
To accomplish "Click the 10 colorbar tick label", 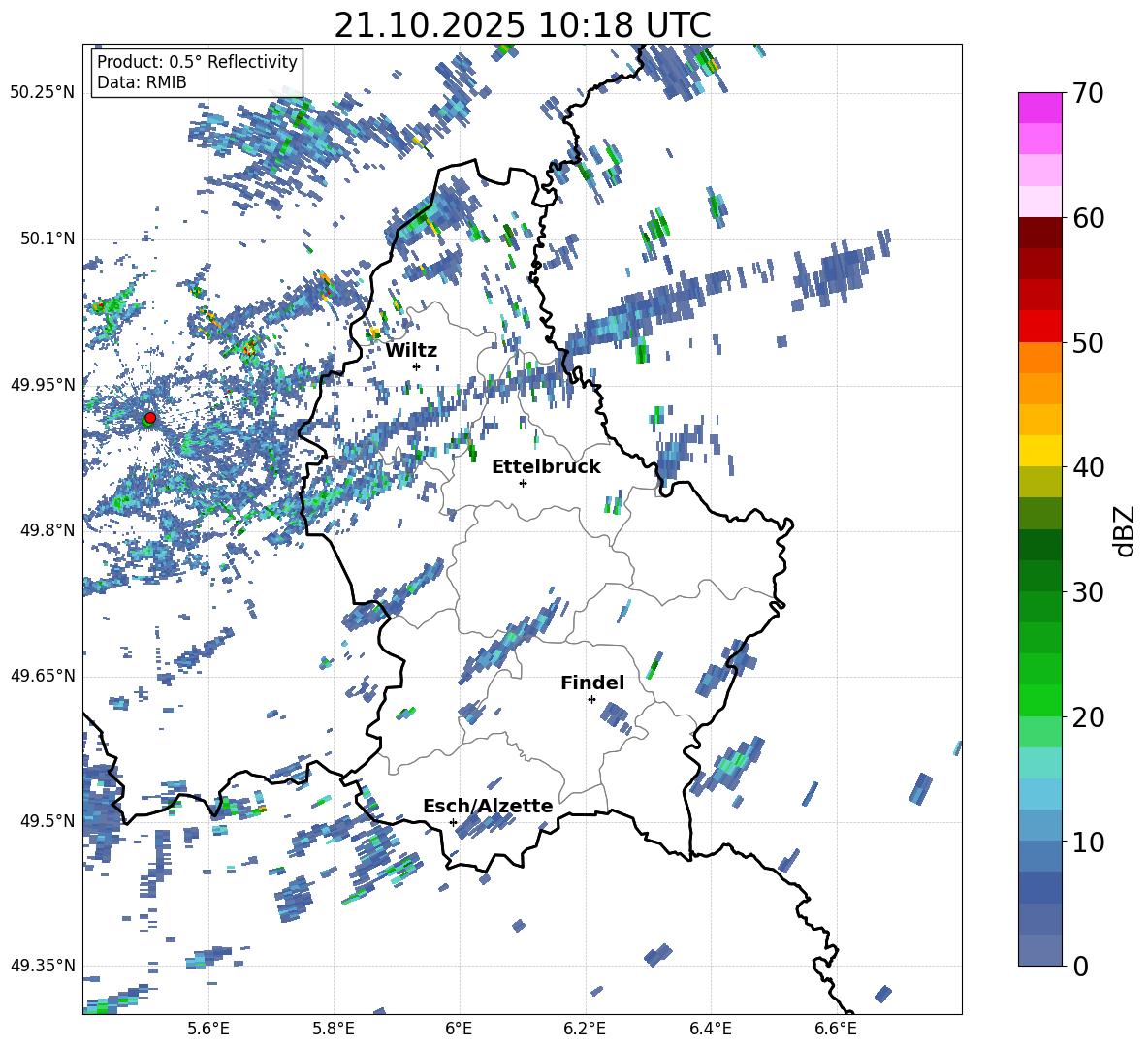I will point(1087,842).
